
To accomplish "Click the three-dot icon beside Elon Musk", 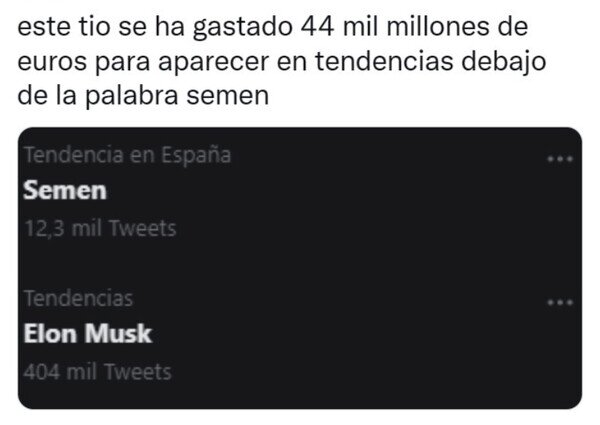I will click(559, 300).
